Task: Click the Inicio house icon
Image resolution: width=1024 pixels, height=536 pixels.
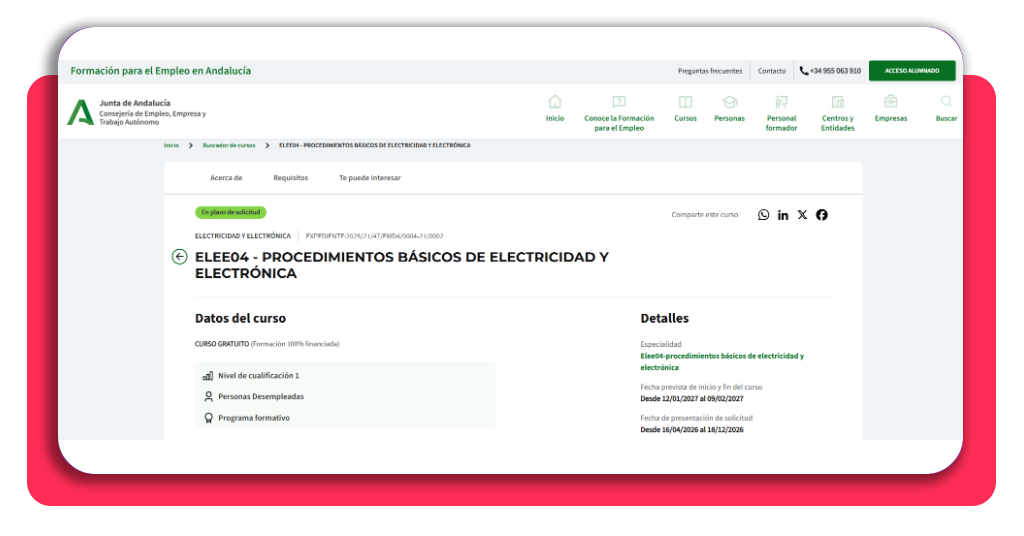Action: pyautogui.click(x=554, y=102)
